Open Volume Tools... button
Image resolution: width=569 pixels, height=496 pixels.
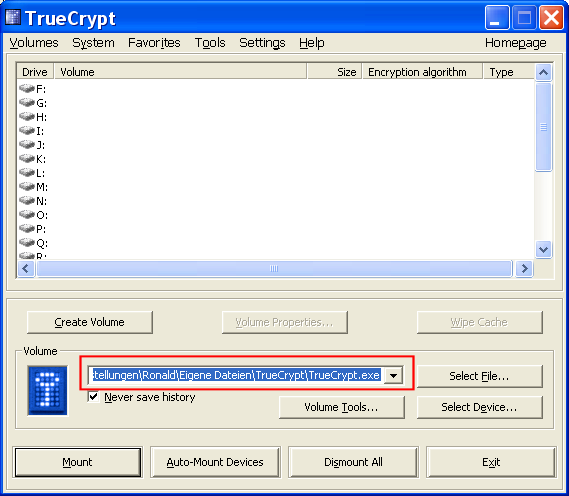tap(341, 407)
